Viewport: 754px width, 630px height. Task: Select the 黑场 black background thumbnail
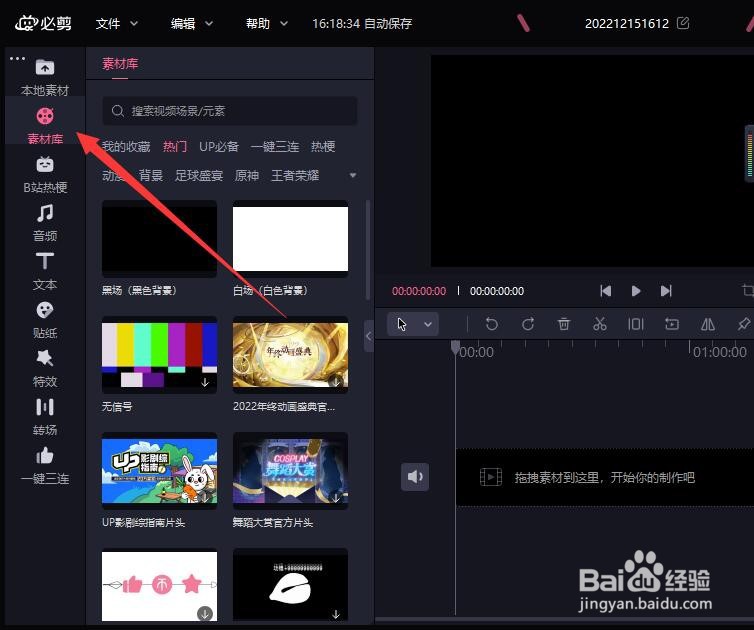(159, 239)
